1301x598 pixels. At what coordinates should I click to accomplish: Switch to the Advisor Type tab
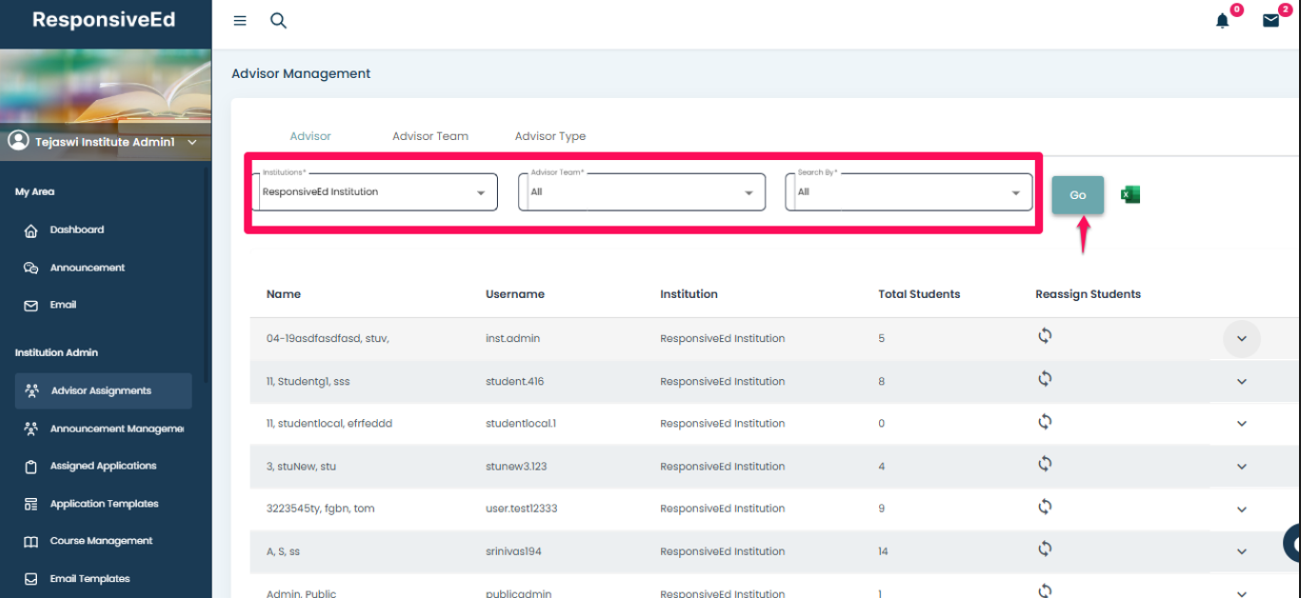pyautogui.click(x=550, y=136)
